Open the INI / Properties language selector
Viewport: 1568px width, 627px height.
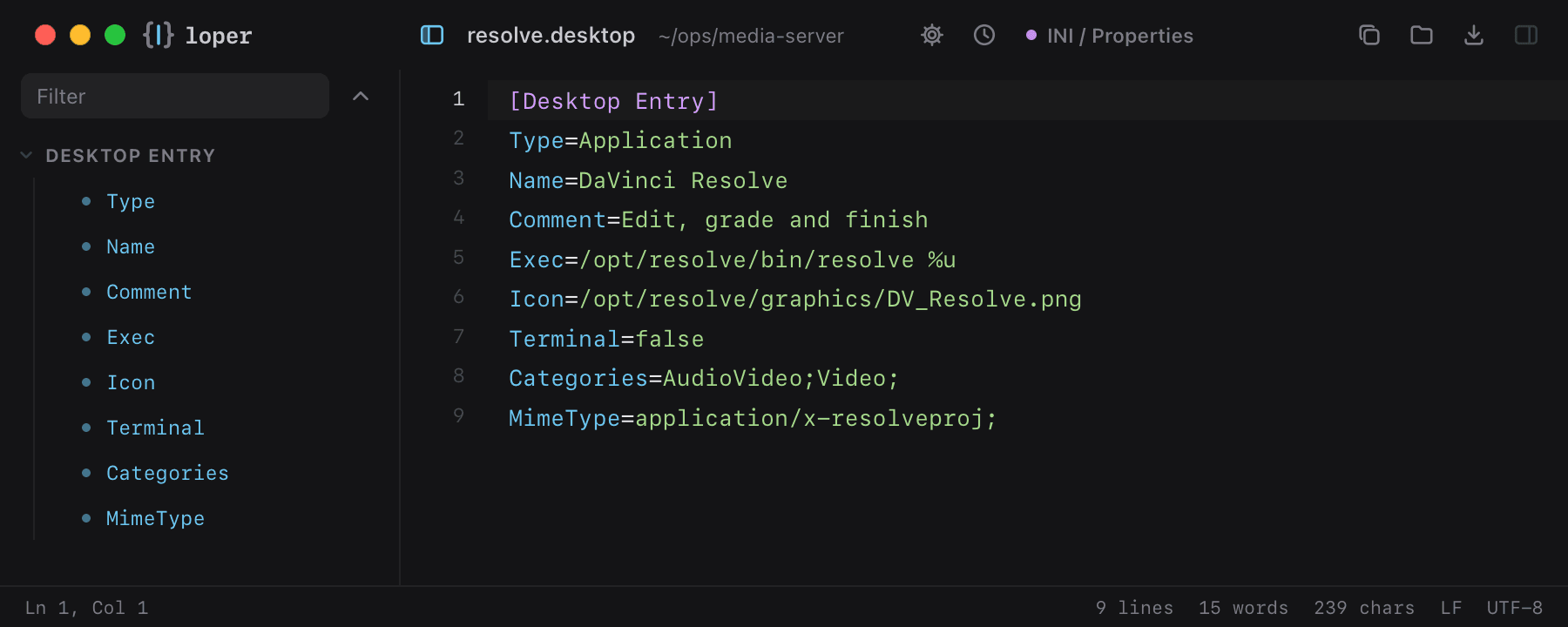click(x=1110, y=36)
